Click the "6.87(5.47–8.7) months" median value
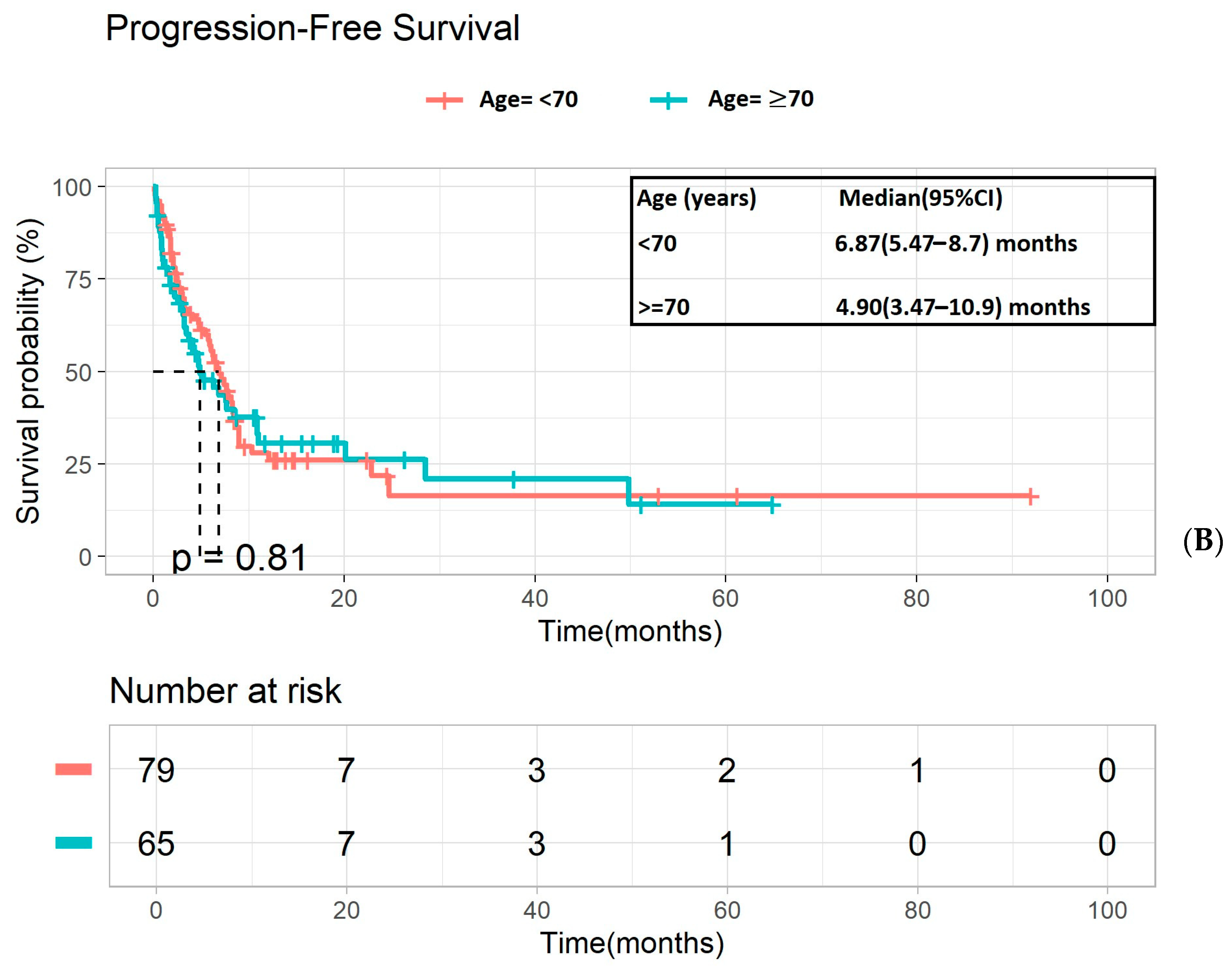 [955, 243]
